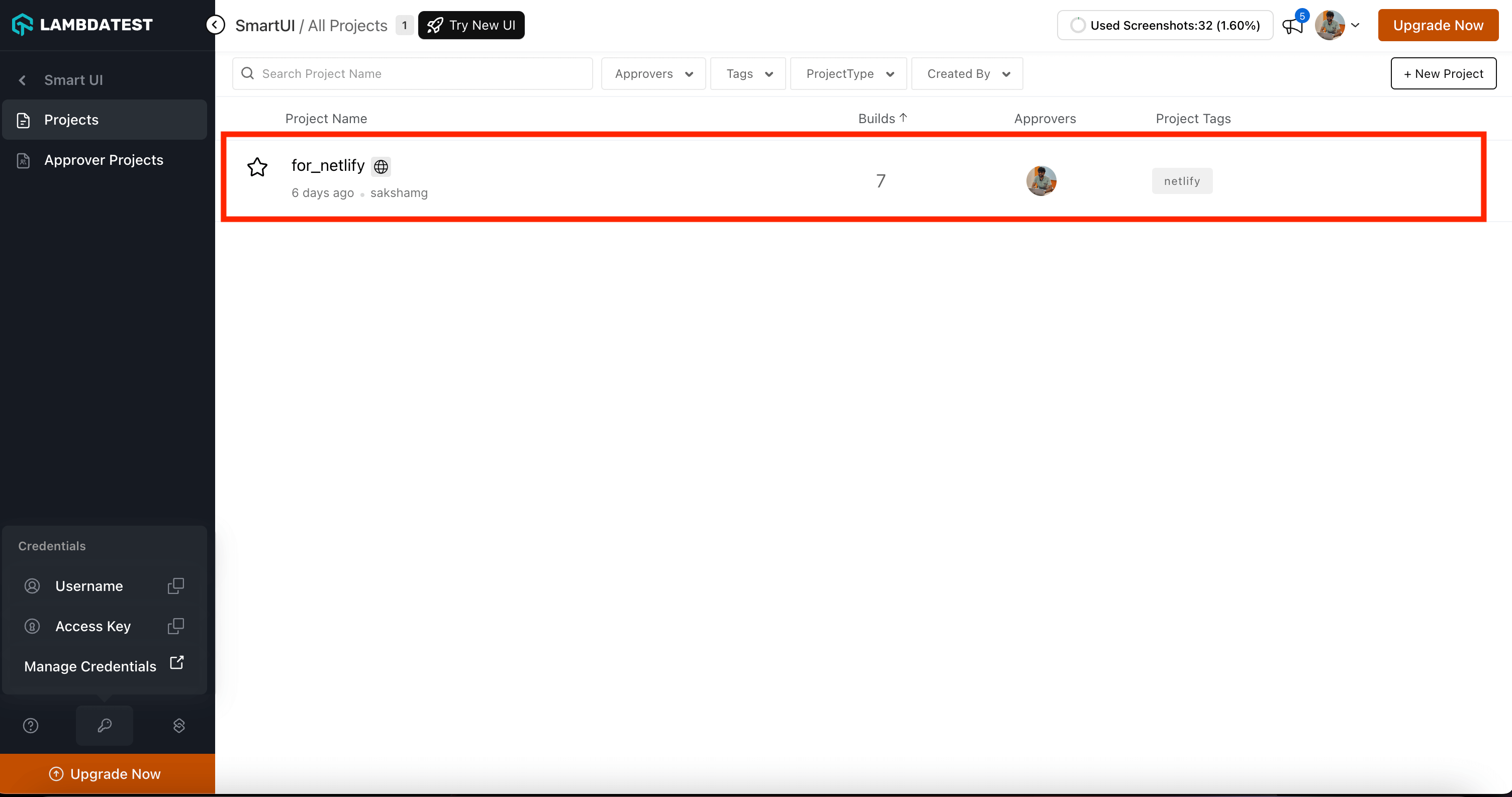The height and width of the screenshot is (797, 1512).
Task: Open the user profile menu chevron
Action: (1355, 25)
